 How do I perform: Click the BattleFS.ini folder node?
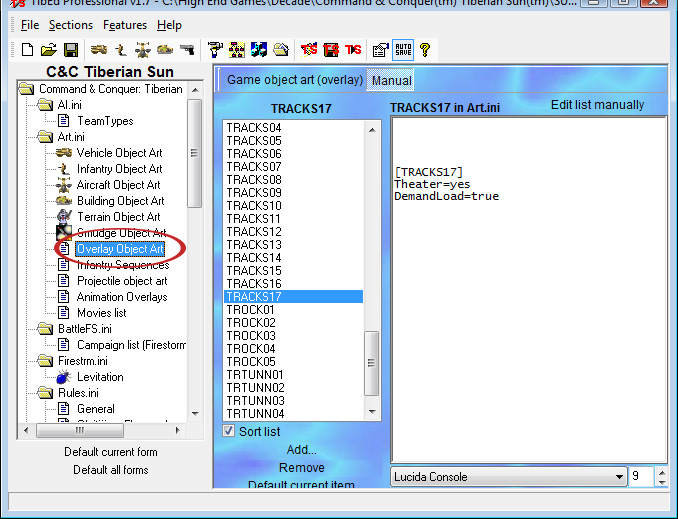[85, 329]
